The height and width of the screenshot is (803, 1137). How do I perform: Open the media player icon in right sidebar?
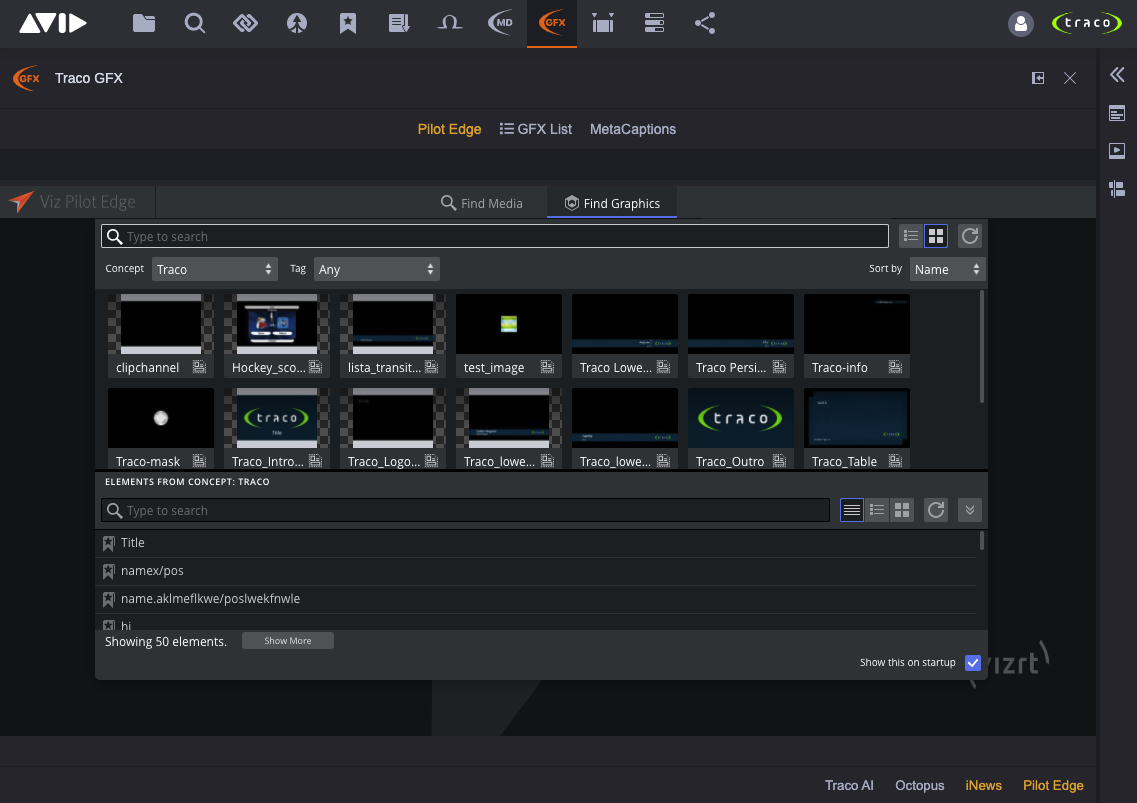coord(1117,151)
